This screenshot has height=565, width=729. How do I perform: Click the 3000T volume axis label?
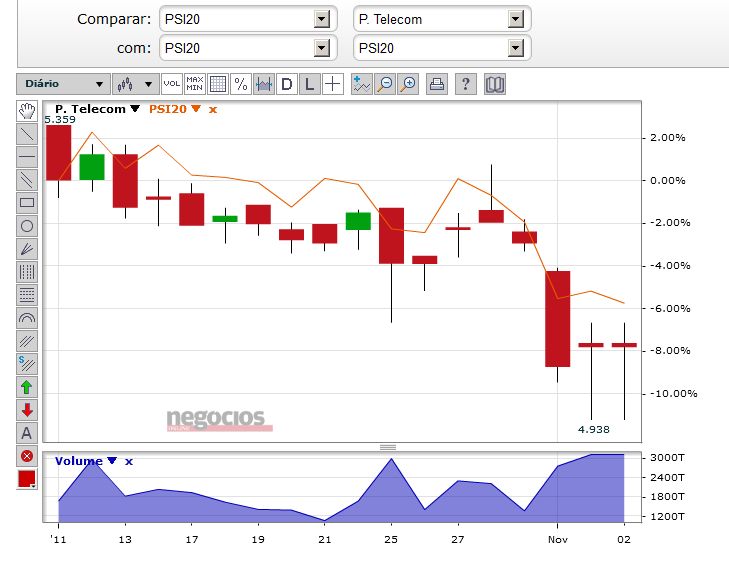(x=667, y=458)
